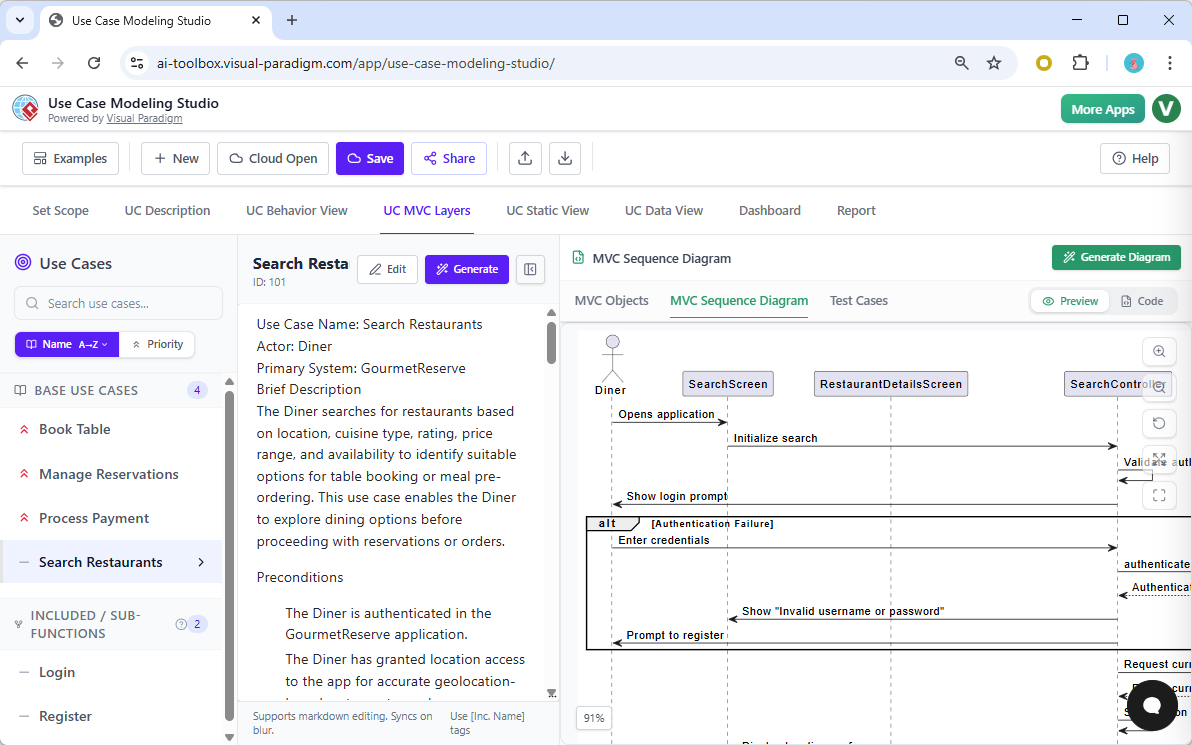
Task: Click the Generate Diagram button
Action: (x=1116, y=257)
